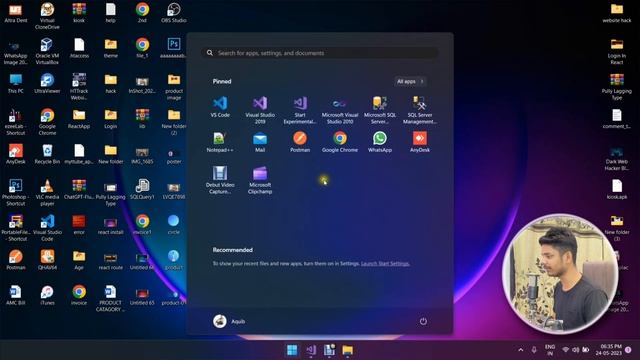Open Google Chrome in Start menu
This screenshot has width=640, height=360.
[x=340, y=142]
